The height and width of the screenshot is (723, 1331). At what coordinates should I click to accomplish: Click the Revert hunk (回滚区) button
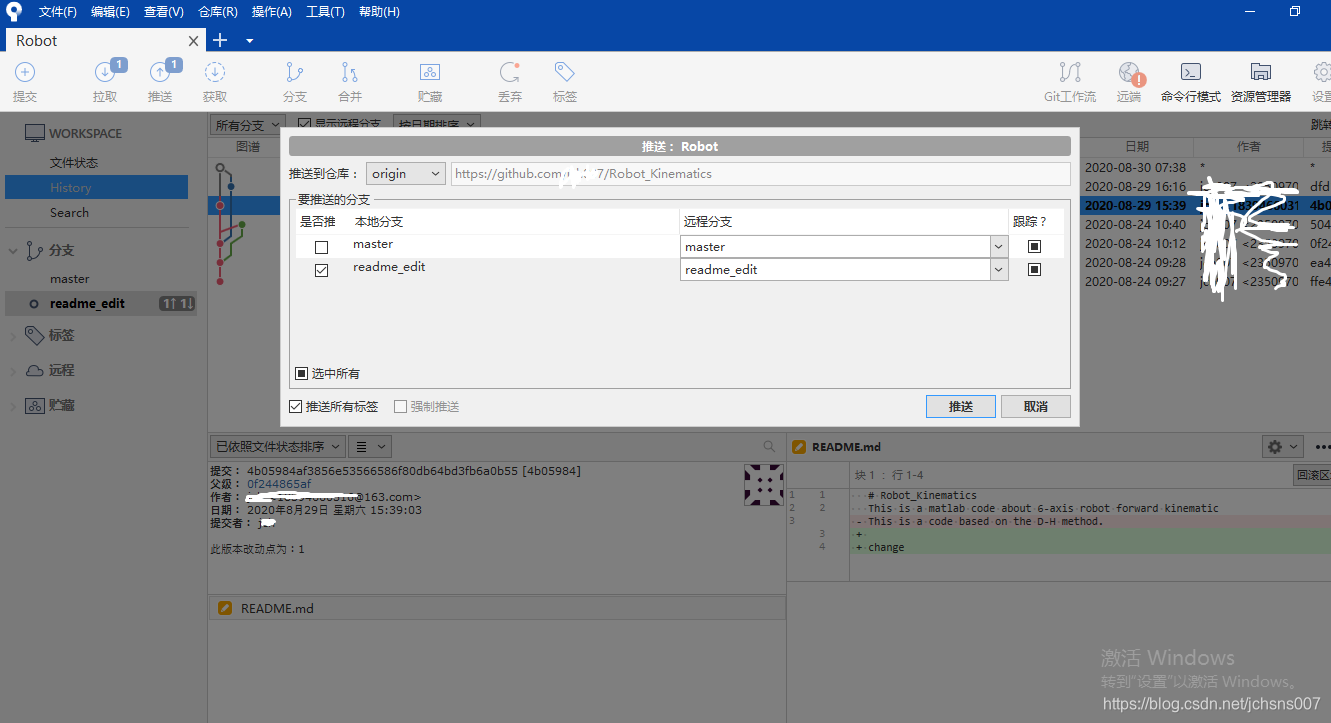pos(1313,475)
